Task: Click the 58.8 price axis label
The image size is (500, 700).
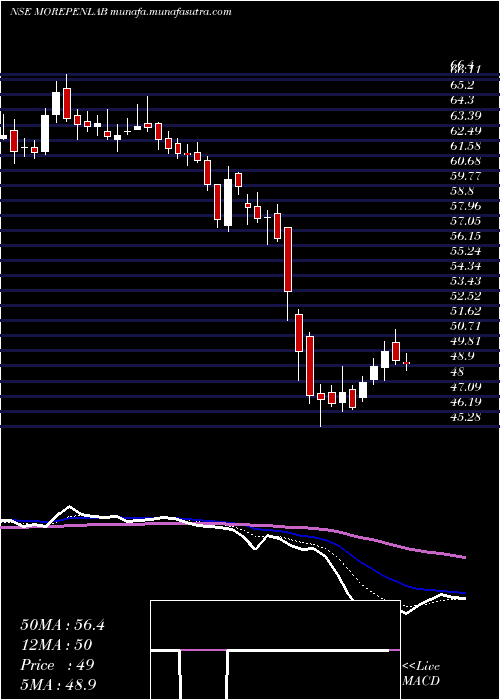Action: tap(462, 191)
